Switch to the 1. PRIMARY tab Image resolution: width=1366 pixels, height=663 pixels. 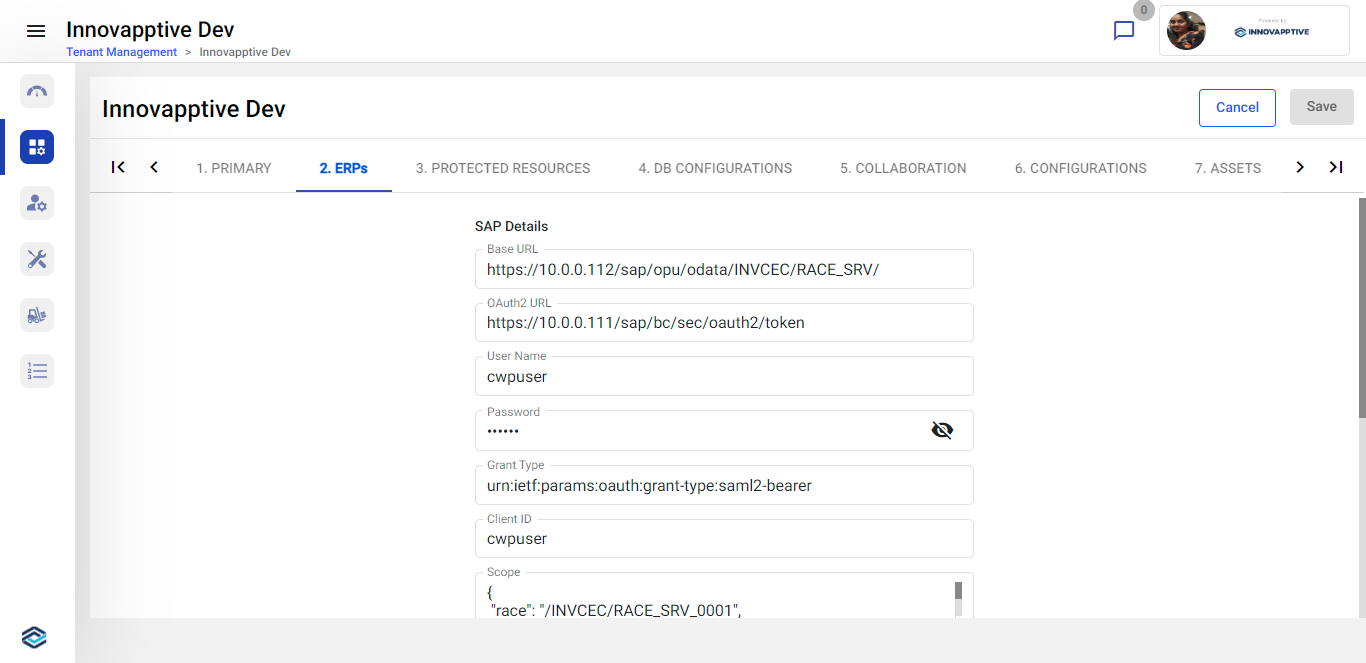[x=234, y=168]
